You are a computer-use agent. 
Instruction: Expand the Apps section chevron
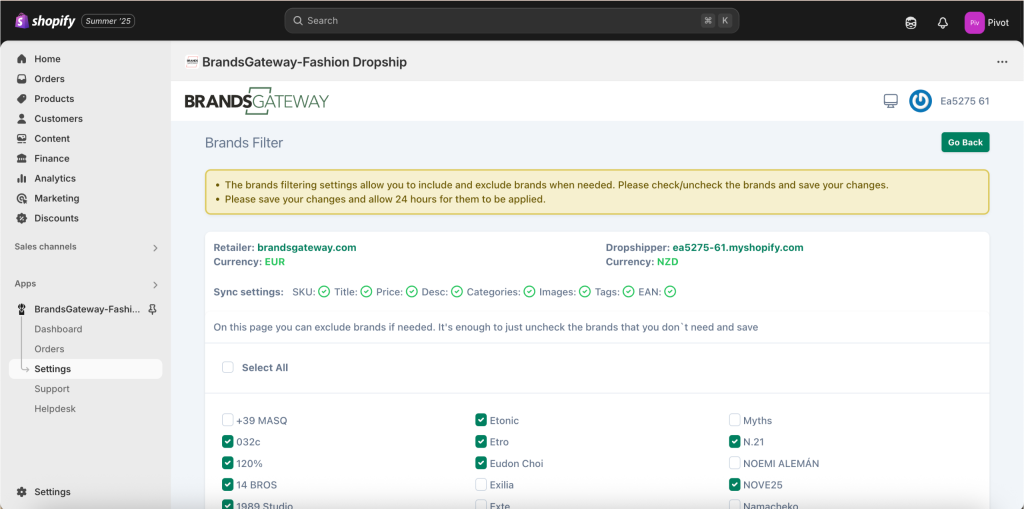tap(155, 285)
